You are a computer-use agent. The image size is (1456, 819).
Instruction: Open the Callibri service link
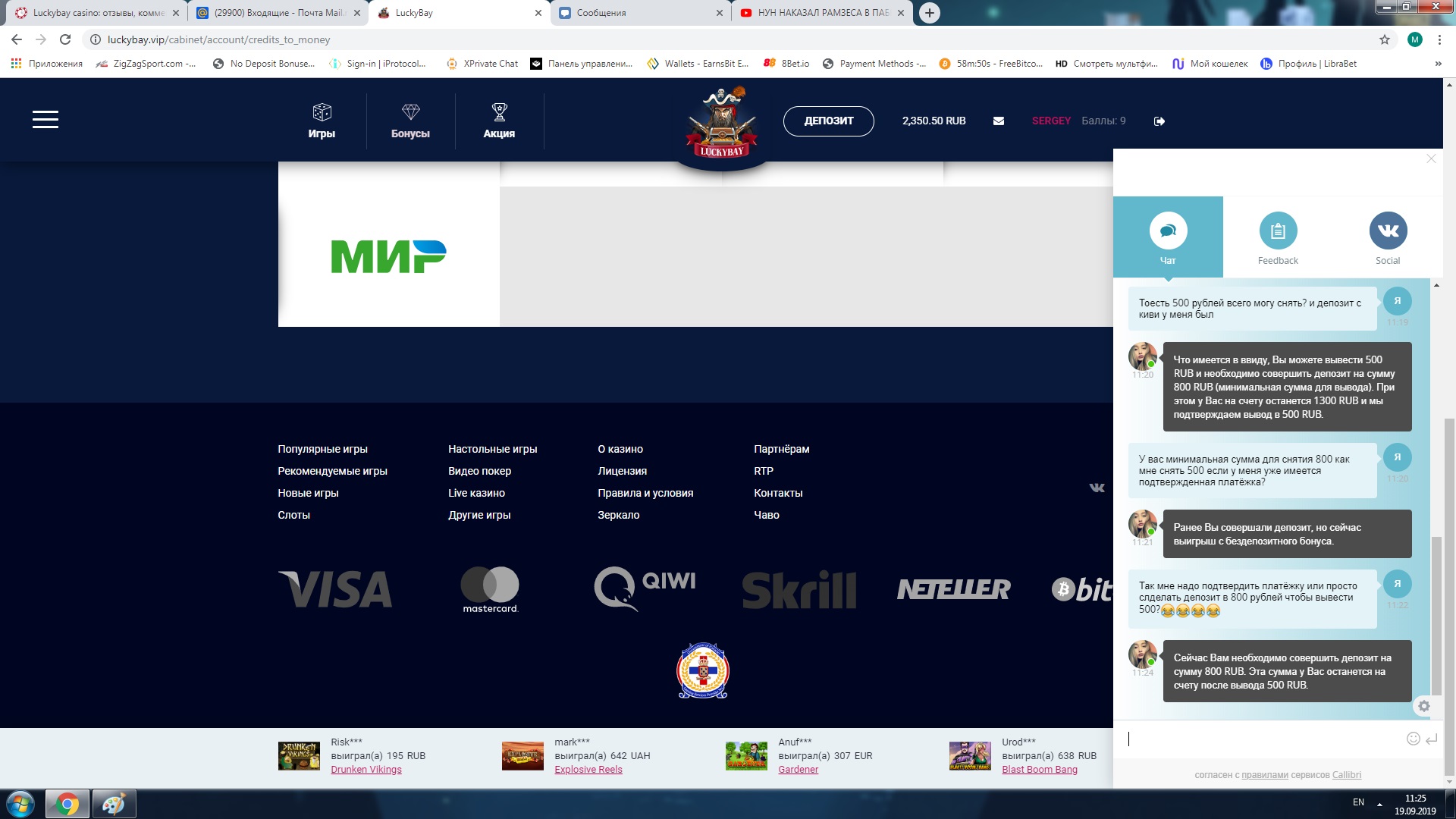(x=1347, y=775)
